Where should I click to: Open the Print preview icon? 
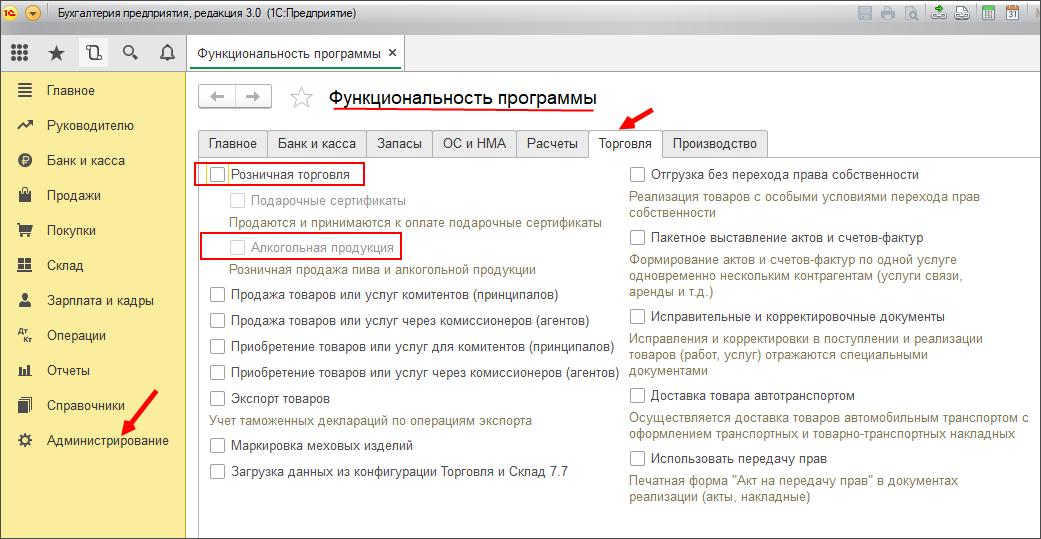click(910, 13)
